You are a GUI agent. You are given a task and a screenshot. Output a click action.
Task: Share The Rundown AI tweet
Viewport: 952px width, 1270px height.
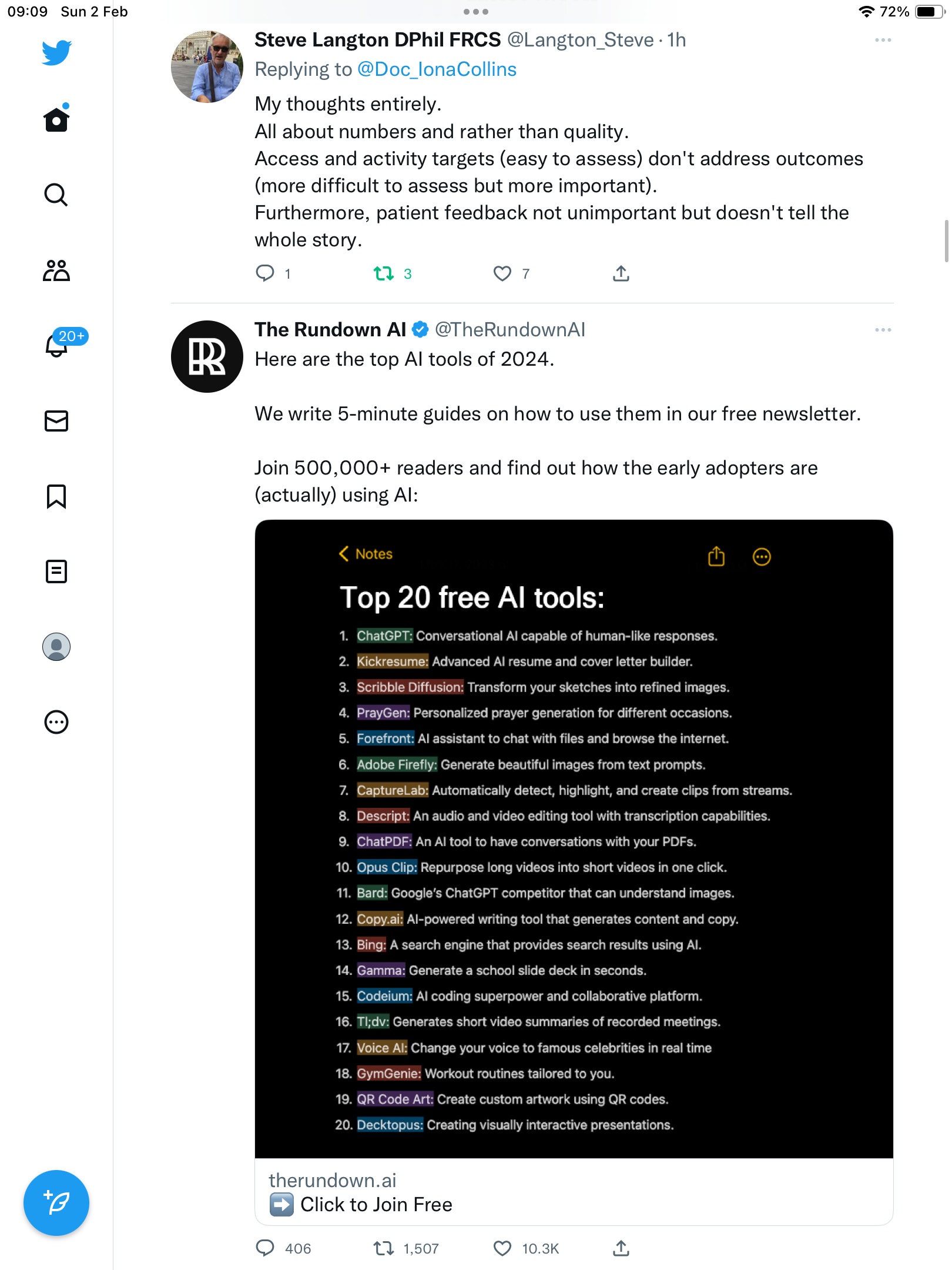click(621, 1248)
